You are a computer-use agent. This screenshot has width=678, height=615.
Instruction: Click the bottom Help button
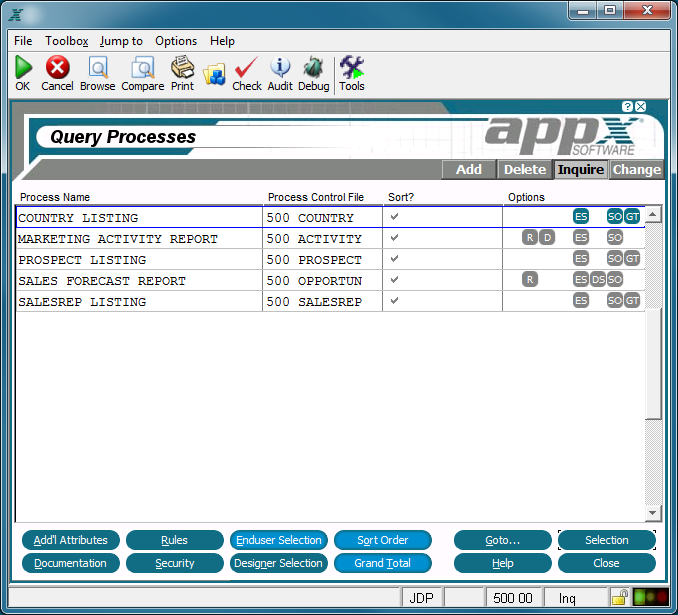[503, 563]
